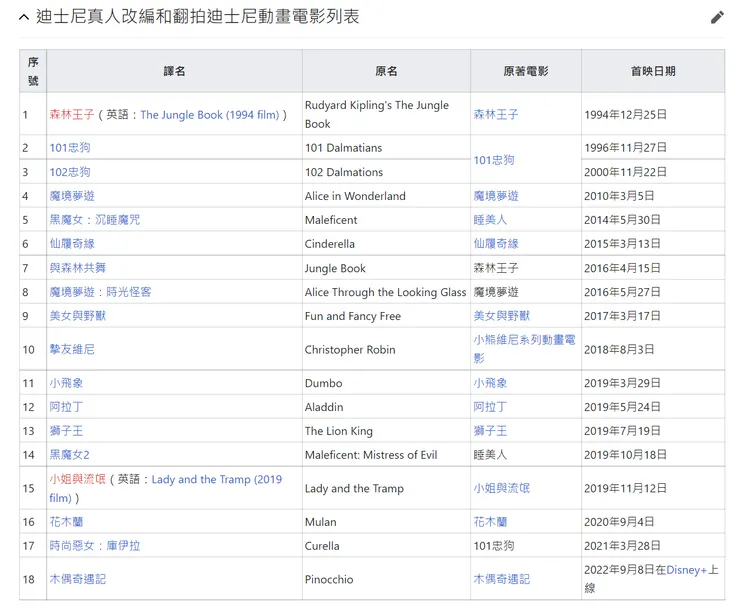Select the 2019年7月19日 date cell
740x611 pixels.
[653, 431]
